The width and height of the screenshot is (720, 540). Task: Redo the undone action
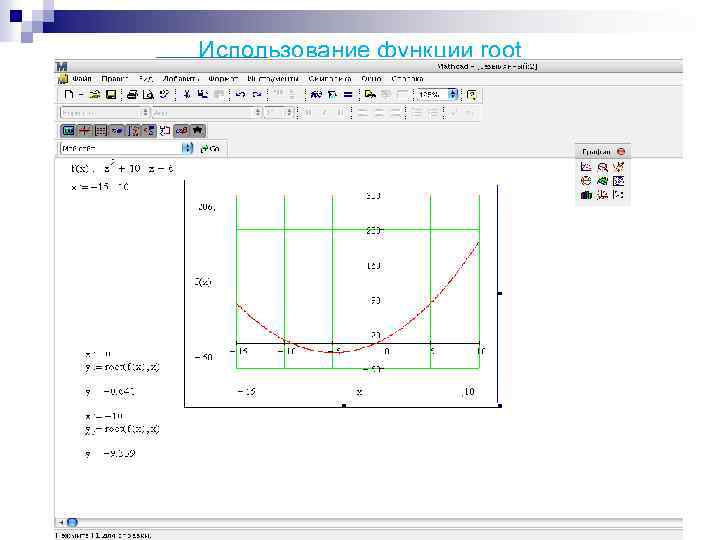pos(257,95)
